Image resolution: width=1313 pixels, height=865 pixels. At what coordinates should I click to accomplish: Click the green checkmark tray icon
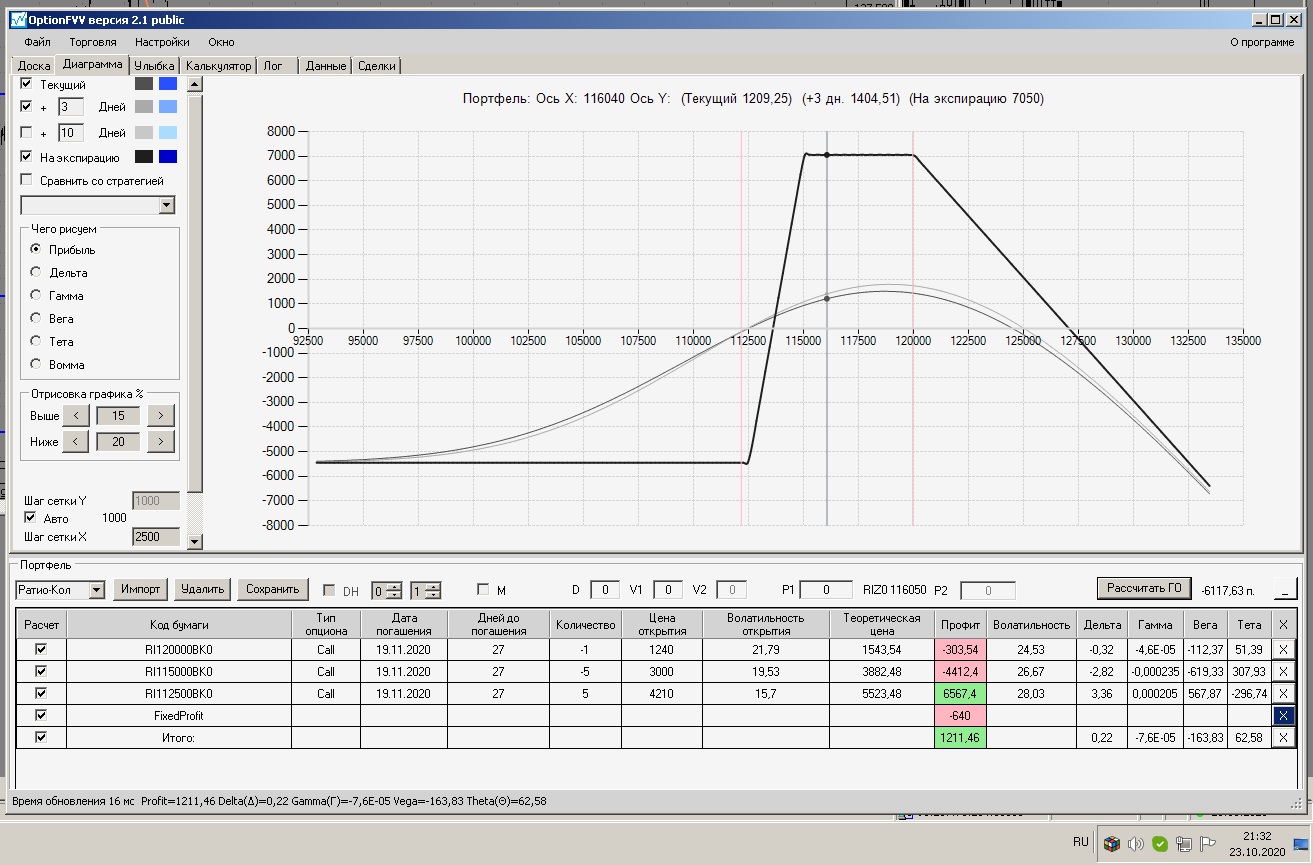[x=1160, y=844]
